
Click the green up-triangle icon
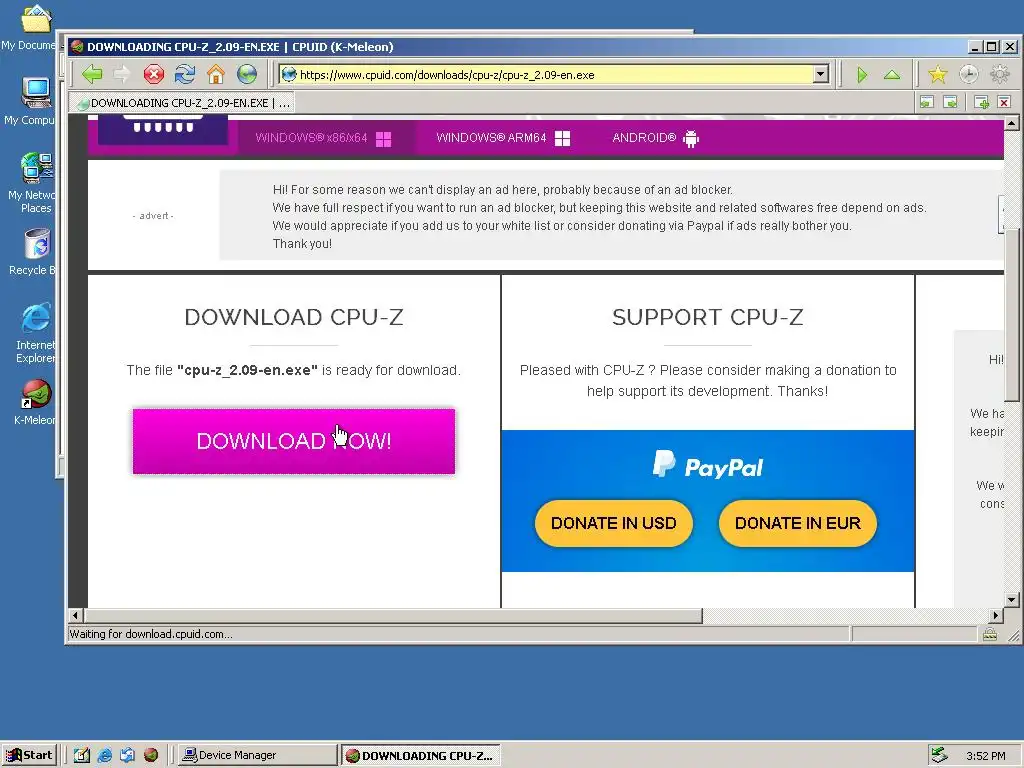[892, 75]
